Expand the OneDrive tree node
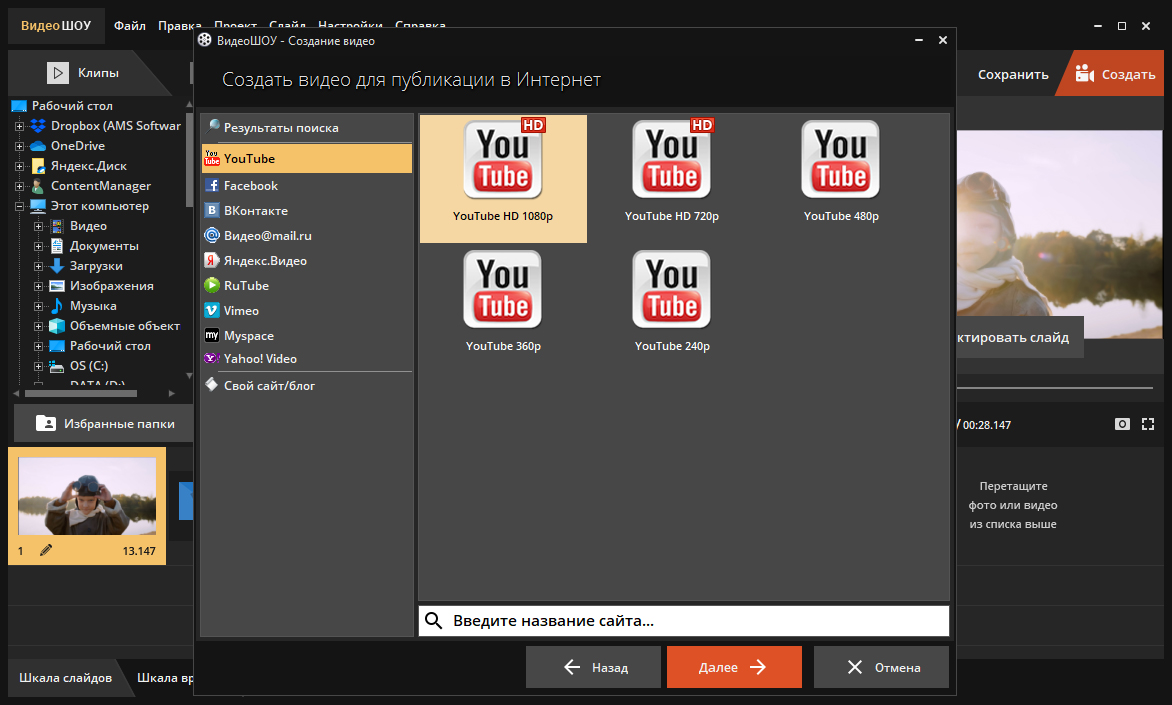Image resolution: width=1172 pixels, height=705 pixels. (x=19, y=147)
